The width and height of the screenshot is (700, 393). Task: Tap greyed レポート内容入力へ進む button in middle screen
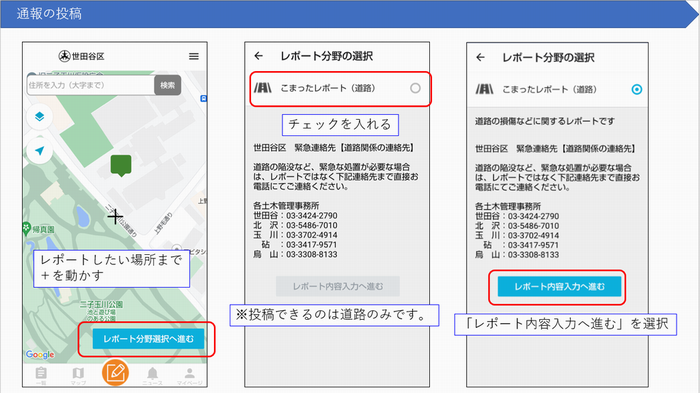tap(338, 286)
